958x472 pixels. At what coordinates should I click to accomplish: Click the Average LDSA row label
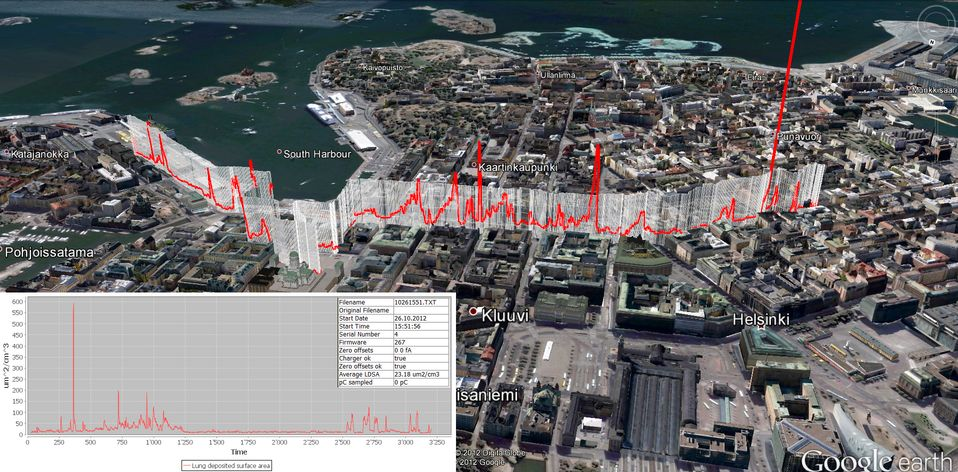359,374
